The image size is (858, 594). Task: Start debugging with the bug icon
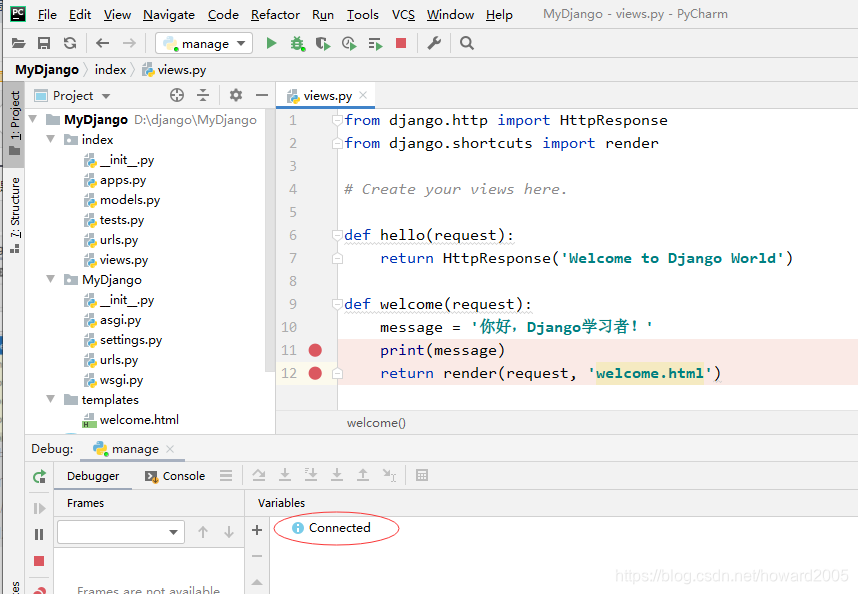click(297, 43)
